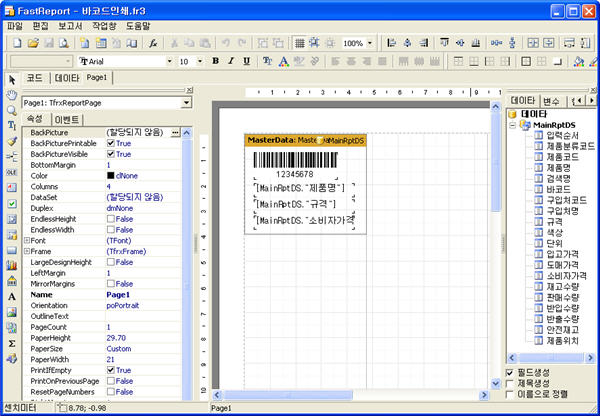The width and height of the screenshot is (600, 416).
Task: Switch to the 코드 tab
Action: pyautogui.click(x=34, y=78)
